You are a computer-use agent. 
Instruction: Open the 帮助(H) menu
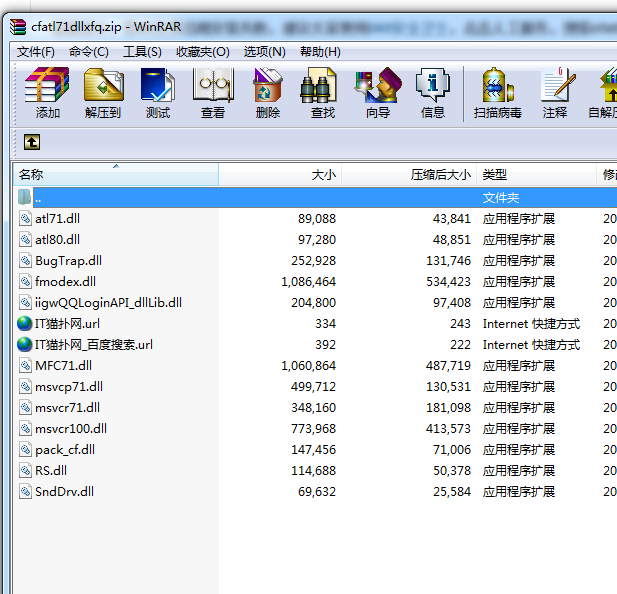click(320, 52)
